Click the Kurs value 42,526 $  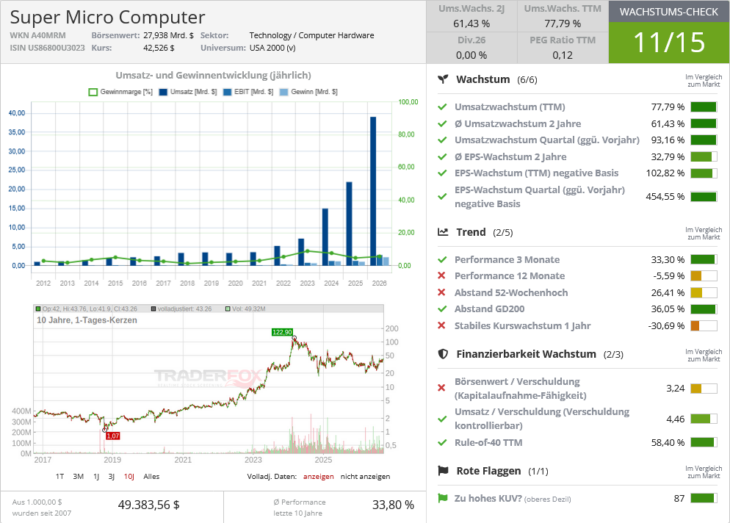pos(159,48)
